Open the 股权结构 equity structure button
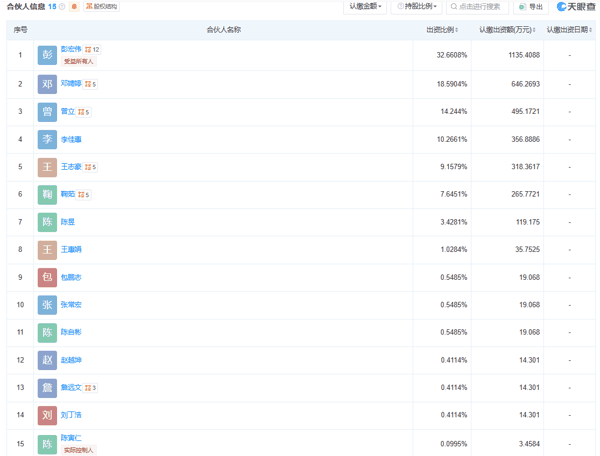600x456 pixels. pyautogui.click(x=101, y=7)
